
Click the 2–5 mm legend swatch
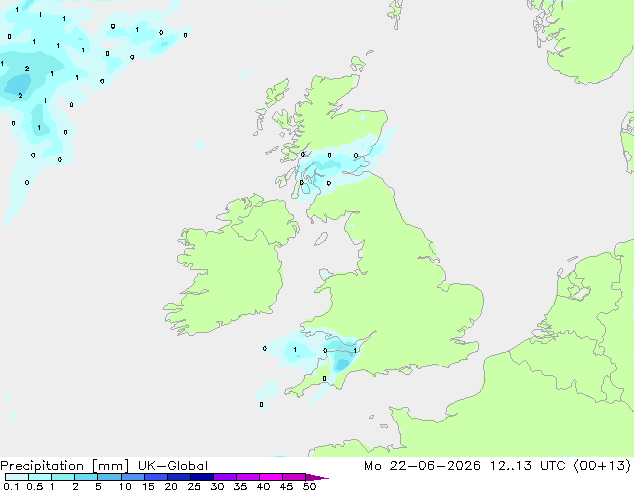click(x=86, y=477)
